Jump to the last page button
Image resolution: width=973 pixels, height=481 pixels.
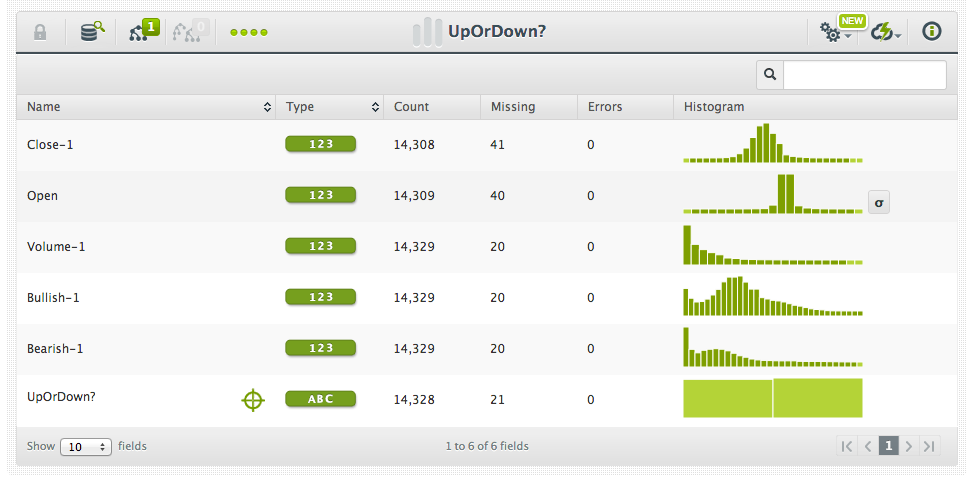930,446
